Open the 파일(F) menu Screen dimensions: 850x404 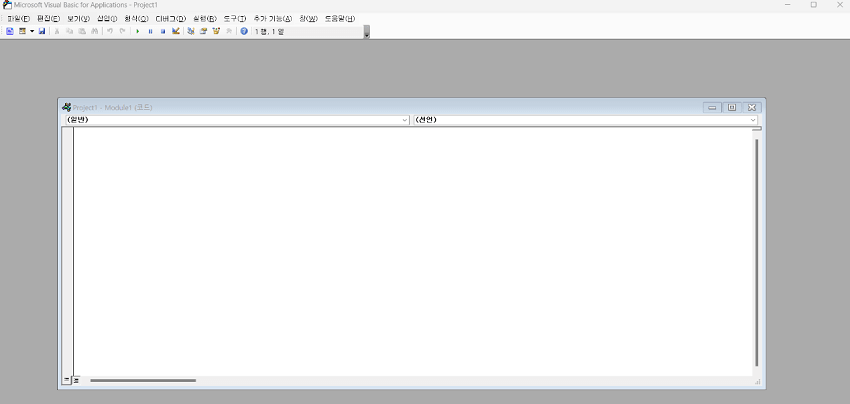pyautogui.click(x=18, y=18)
